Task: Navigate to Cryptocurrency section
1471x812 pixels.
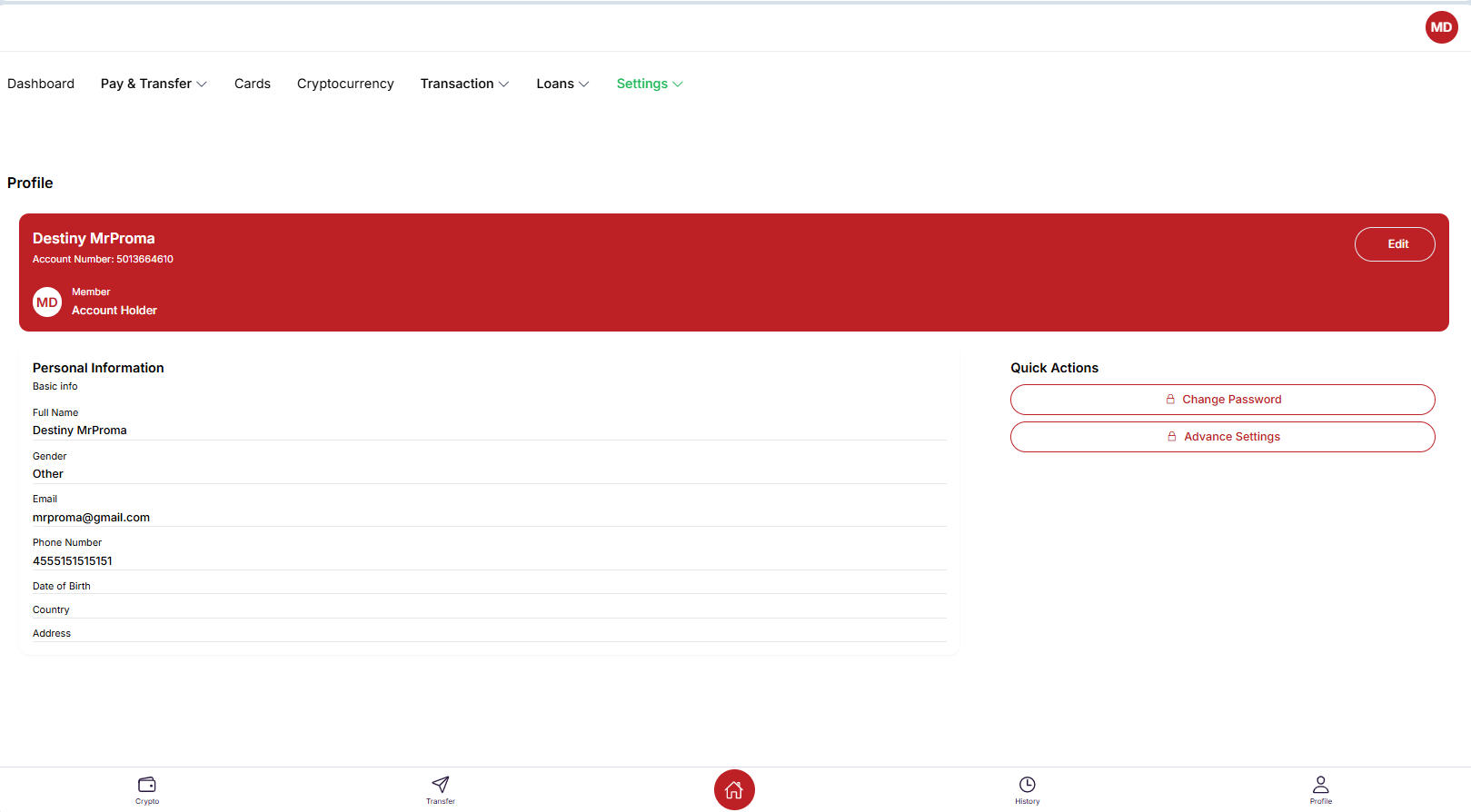Action: pyautogui.click(x=345, y=84)
